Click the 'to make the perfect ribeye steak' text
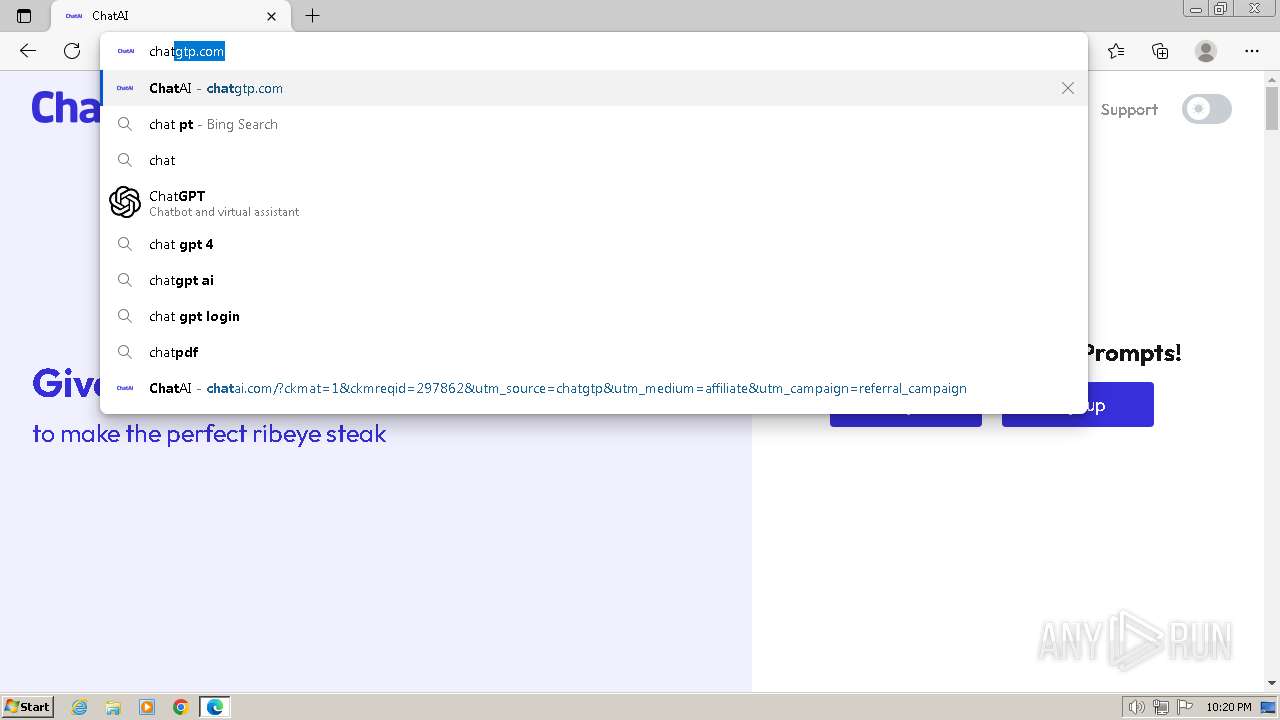Image resolution: width=1280 pixels, height=720 pixels. point(209,433)
